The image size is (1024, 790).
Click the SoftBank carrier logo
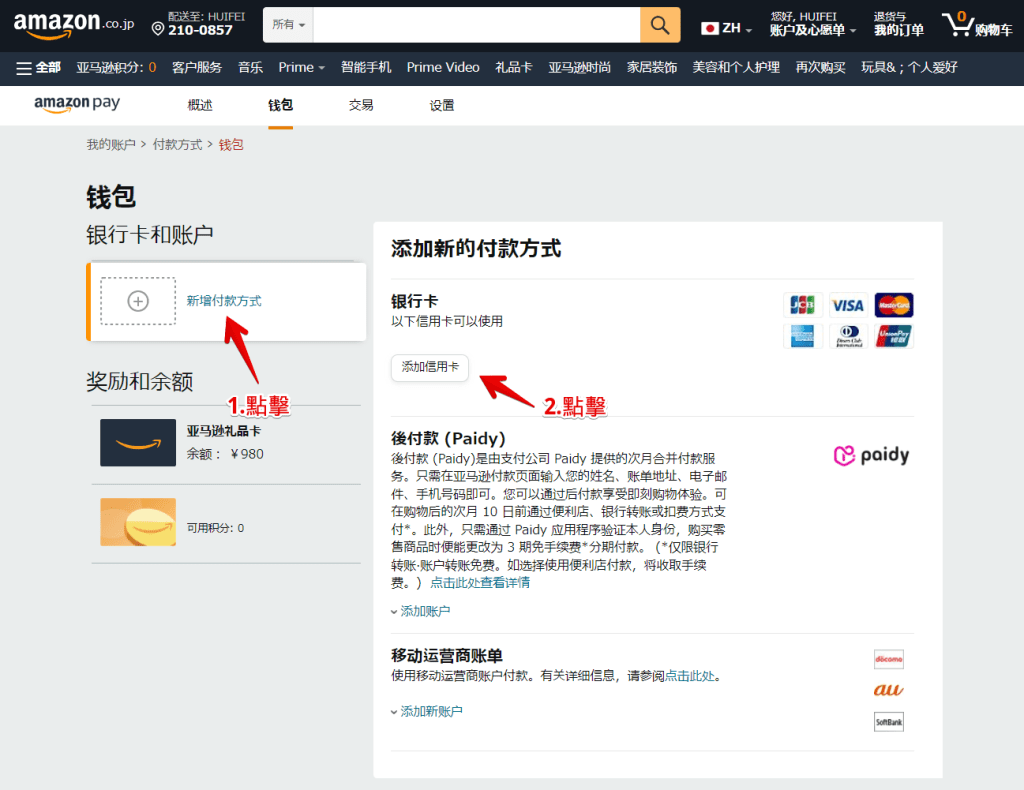point(889,722)
